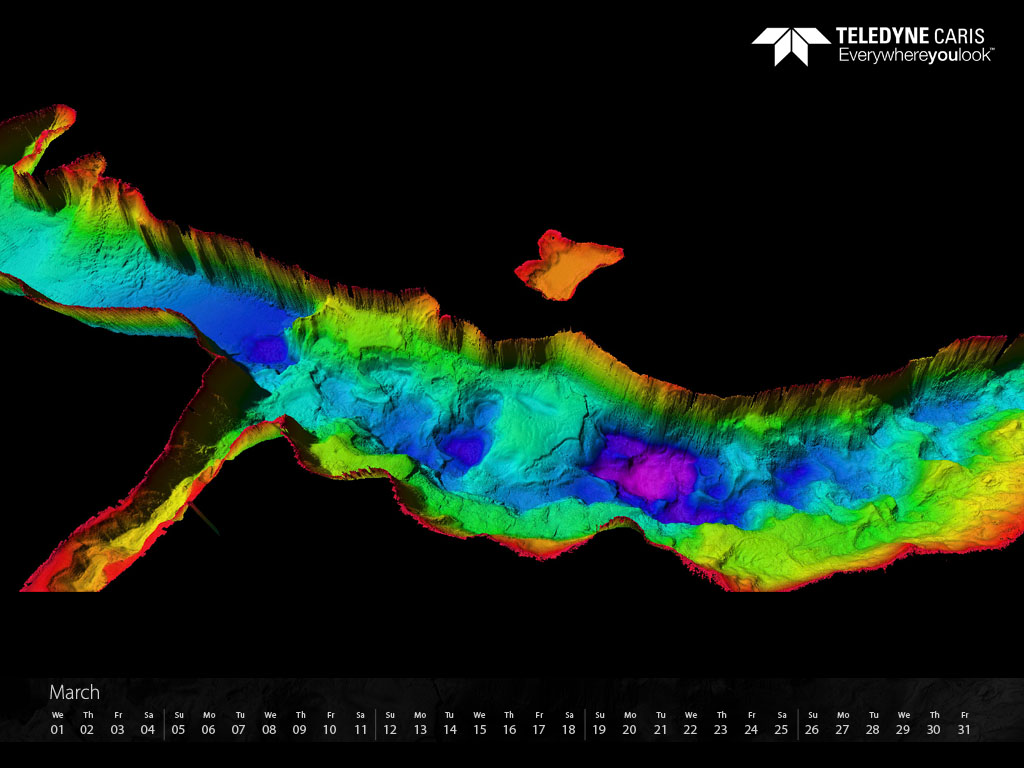Select calendar date 01
Screen dimensions: 1024x768
point(57,729)
